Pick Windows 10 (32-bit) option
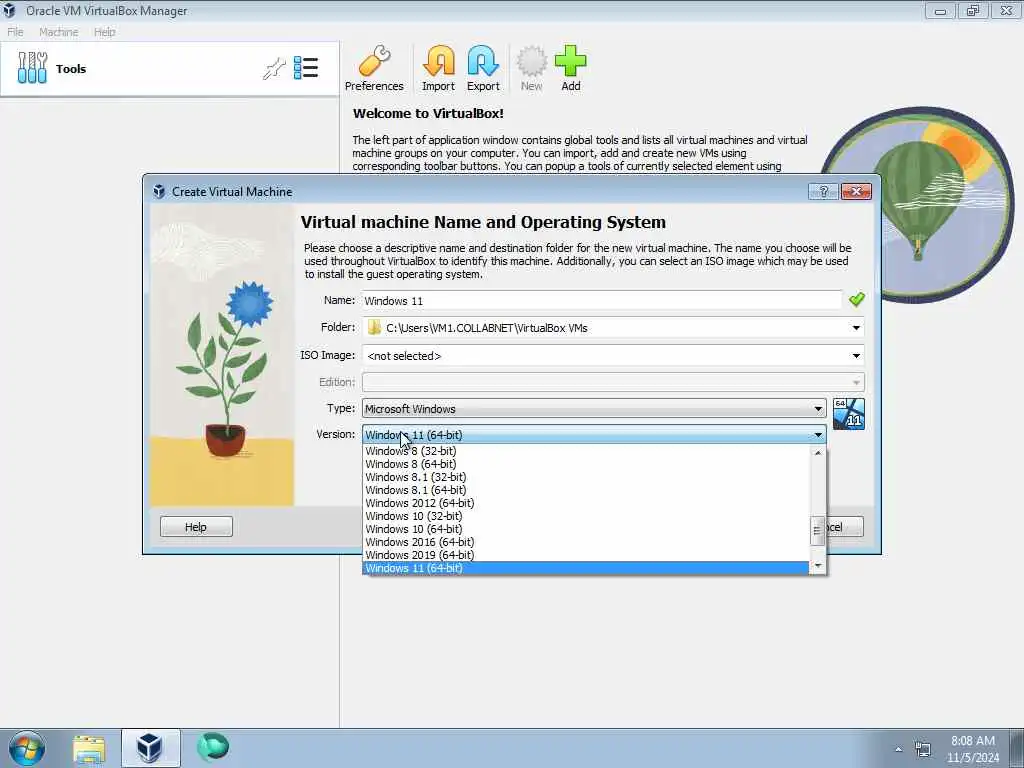Screen dimensions: 1024x768 [586, 516]
